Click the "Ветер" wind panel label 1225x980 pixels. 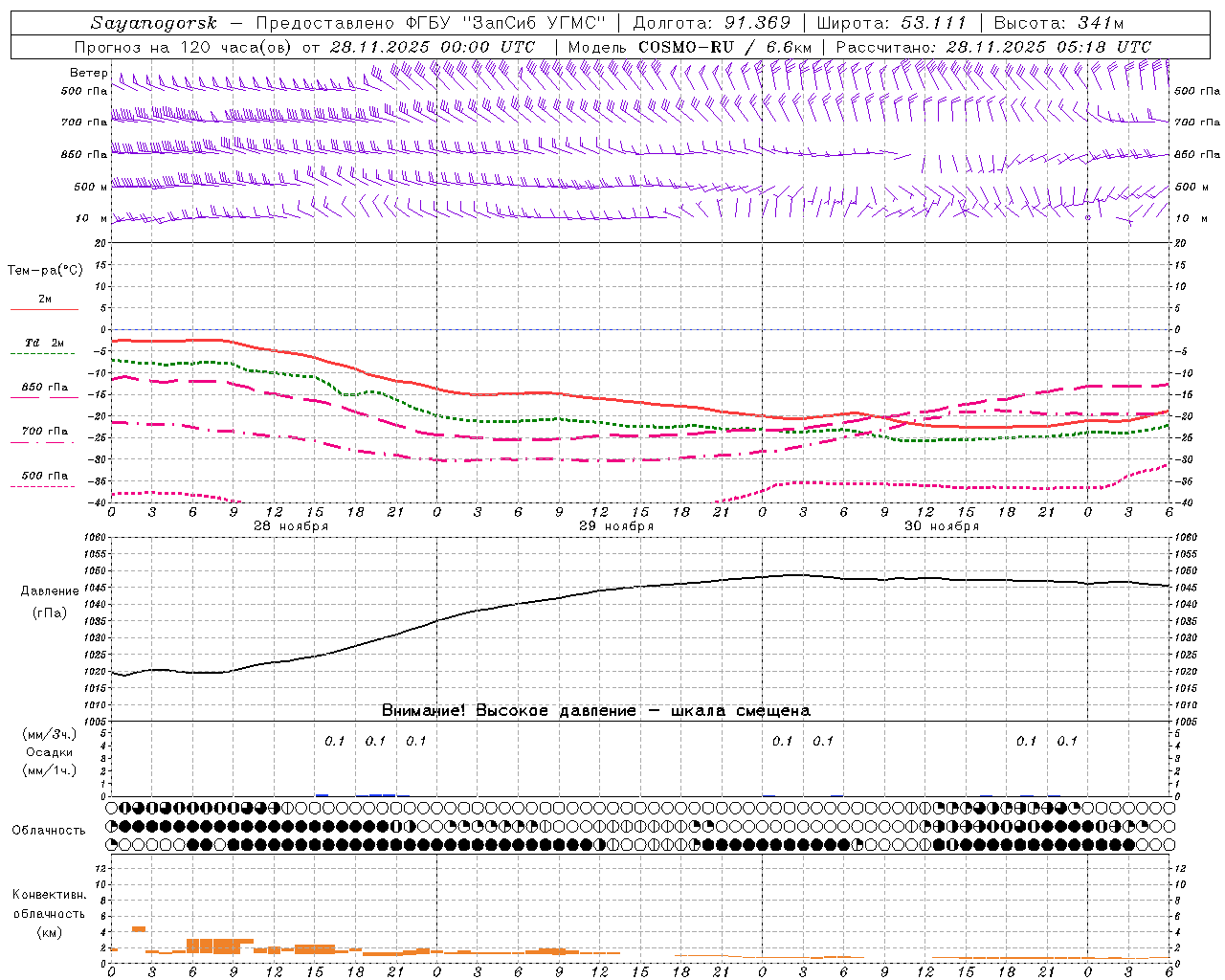pyautogui.click(x=88, y=73)
